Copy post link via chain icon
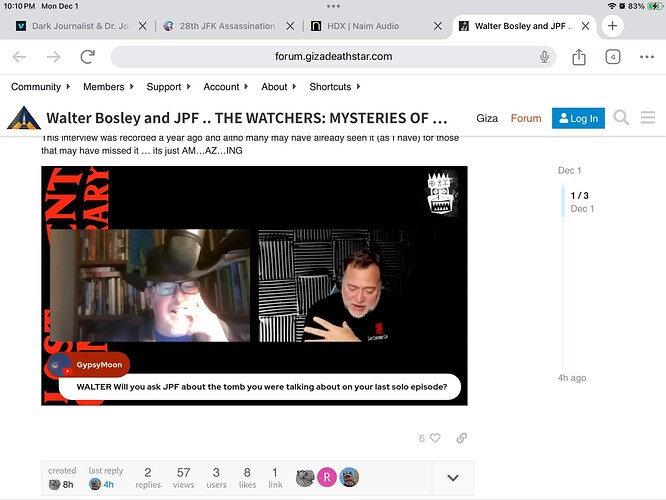The height and width of the screenshot is (500, 666). pyautogui.click(x=461, y=438)
